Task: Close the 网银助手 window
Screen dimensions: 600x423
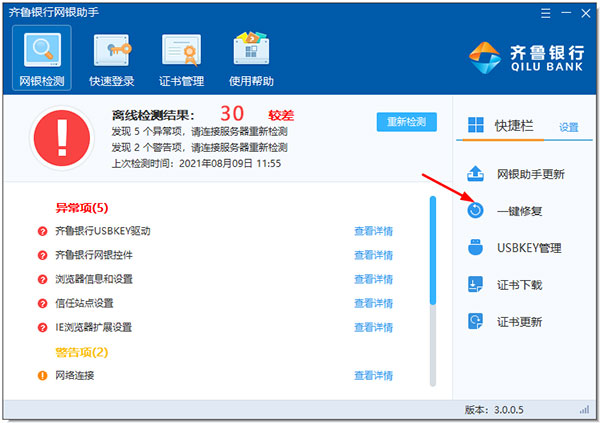Action: (585, 13)
